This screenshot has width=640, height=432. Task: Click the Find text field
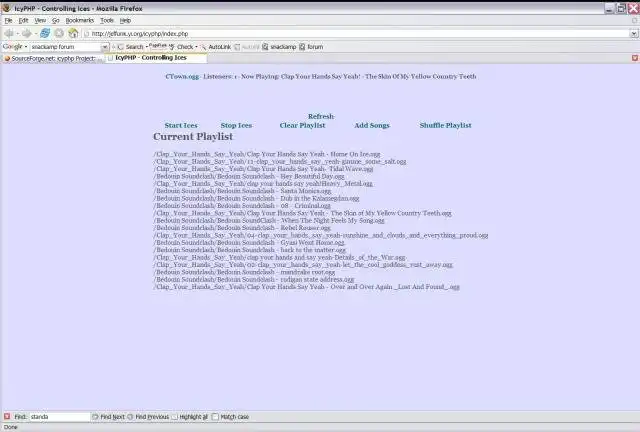click(x=59, y=417)
